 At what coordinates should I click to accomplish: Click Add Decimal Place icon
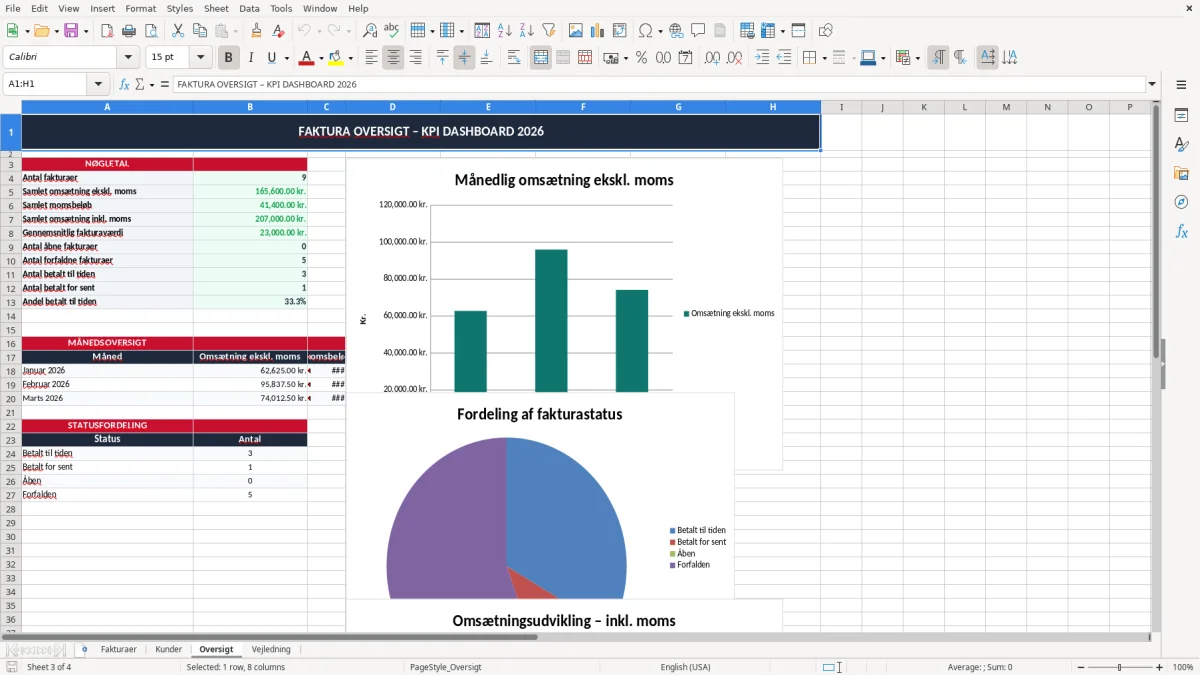click(x=713, y=58)
